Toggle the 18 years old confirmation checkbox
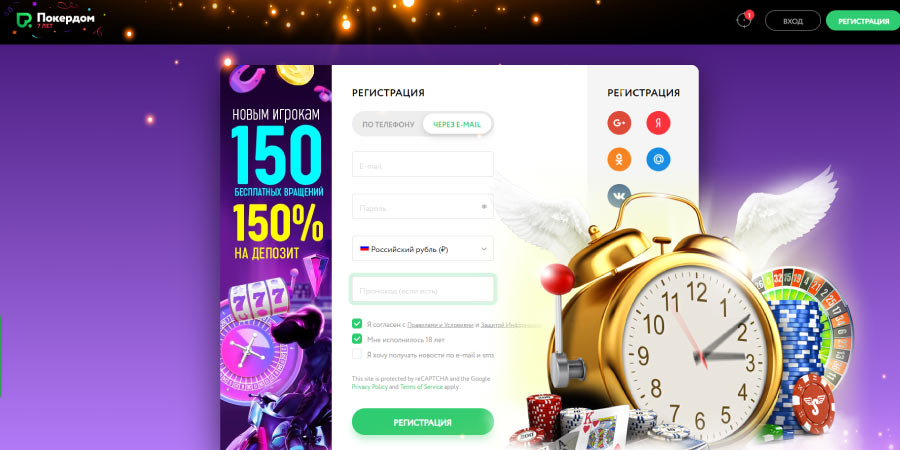Image resolution: width=900 pixels, height=450 pixels. click(x=357, y=339)
